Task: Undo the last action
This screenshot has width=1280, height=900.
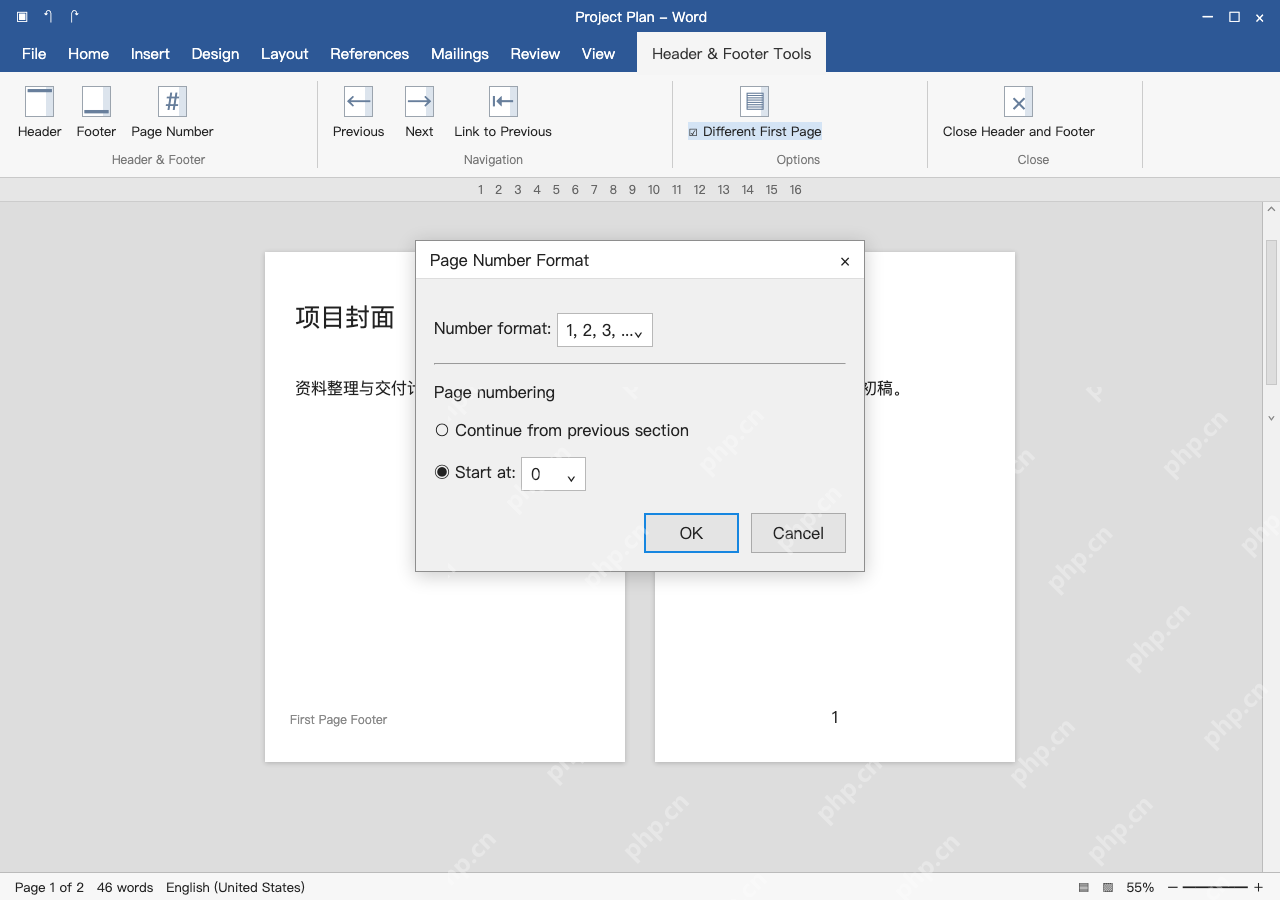Action: click(48, 17)
